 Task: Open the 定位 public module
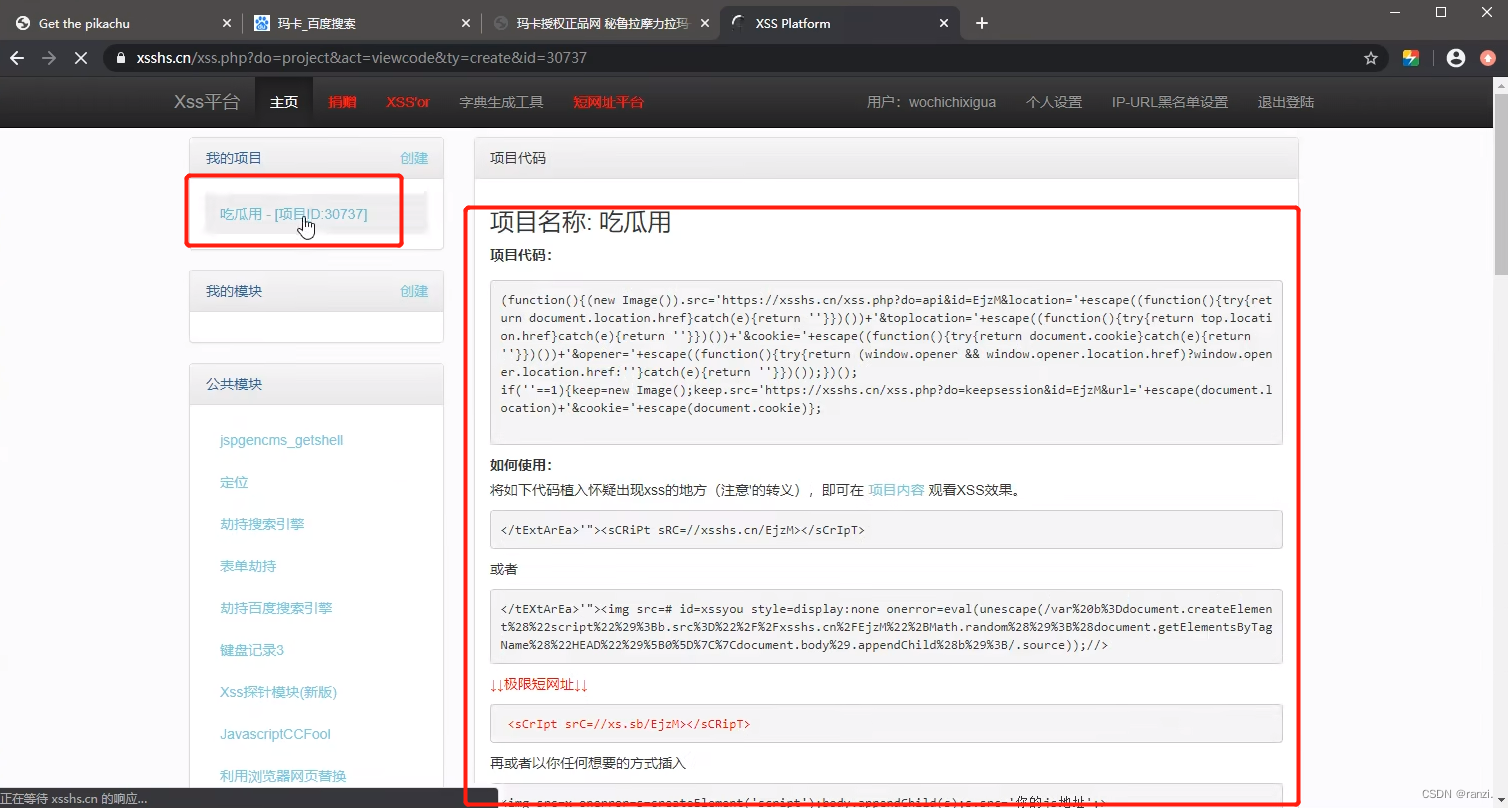tap(234, 482)
